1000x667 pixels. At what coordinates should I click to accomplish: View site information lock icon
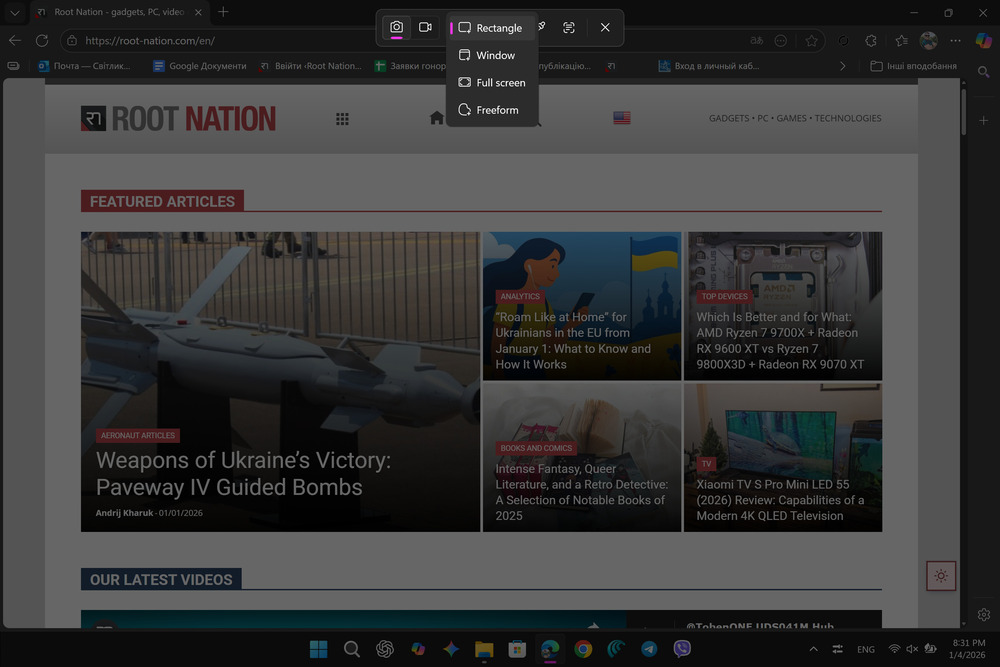coord(72,40)
